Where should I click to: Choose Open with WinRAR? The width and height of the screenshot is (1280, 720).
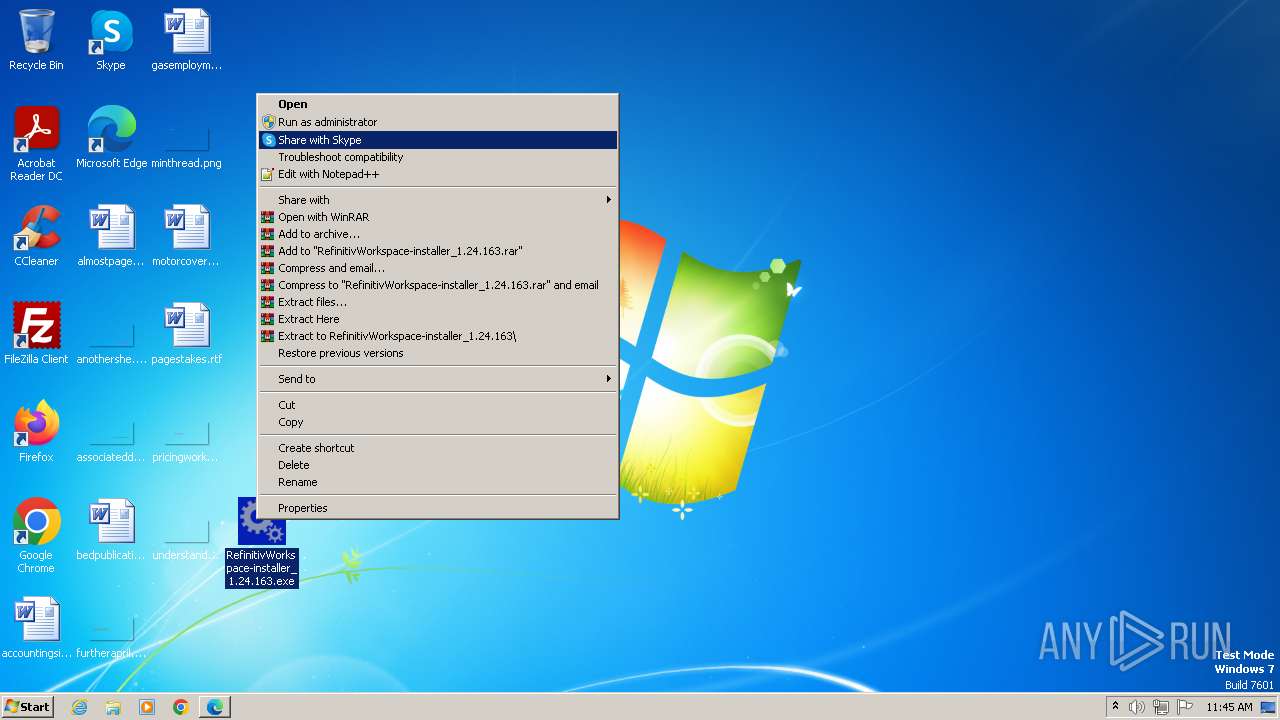click(x=438, y=217)
